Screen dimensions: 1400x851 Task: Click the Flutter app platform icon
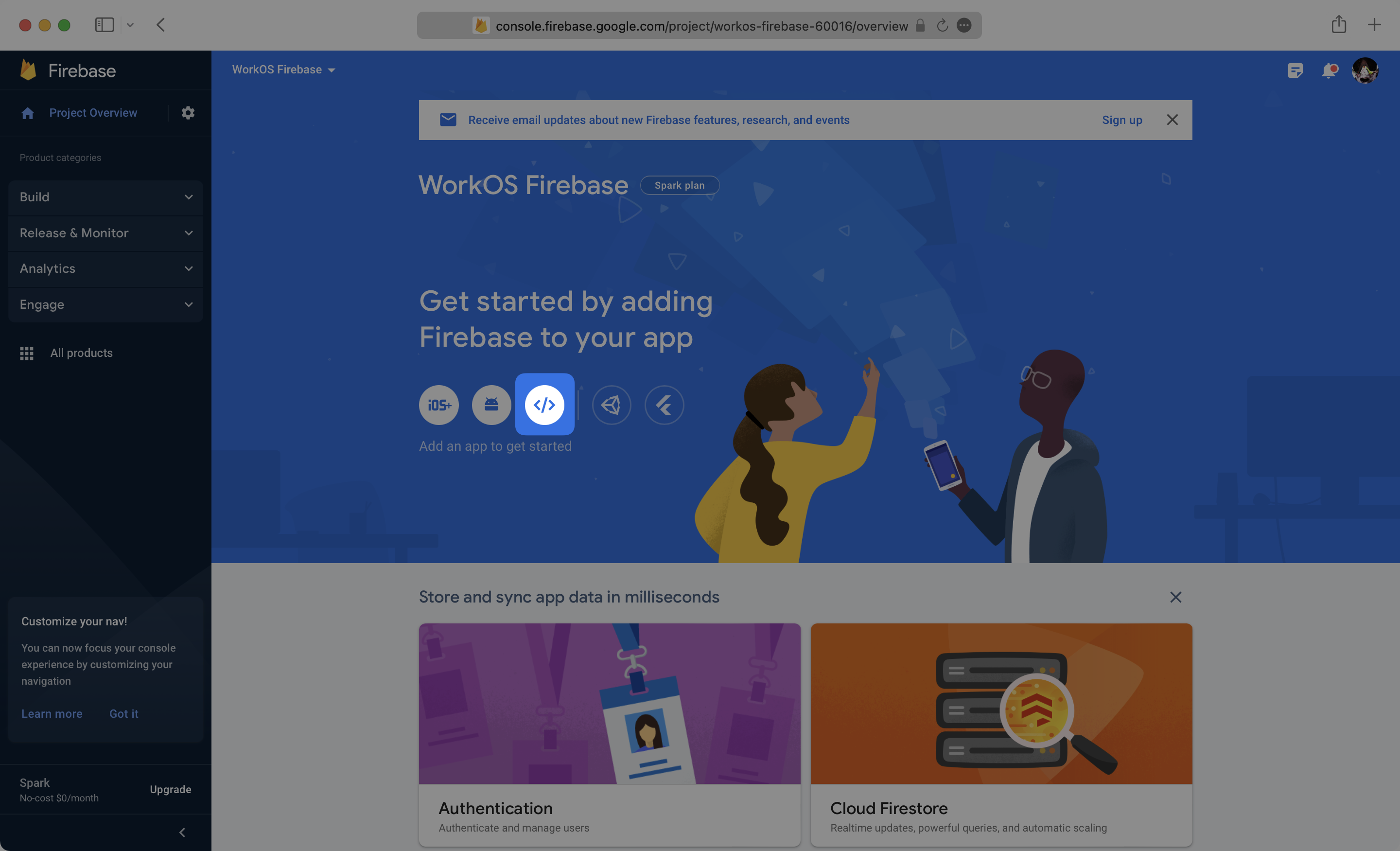(664, 404)
